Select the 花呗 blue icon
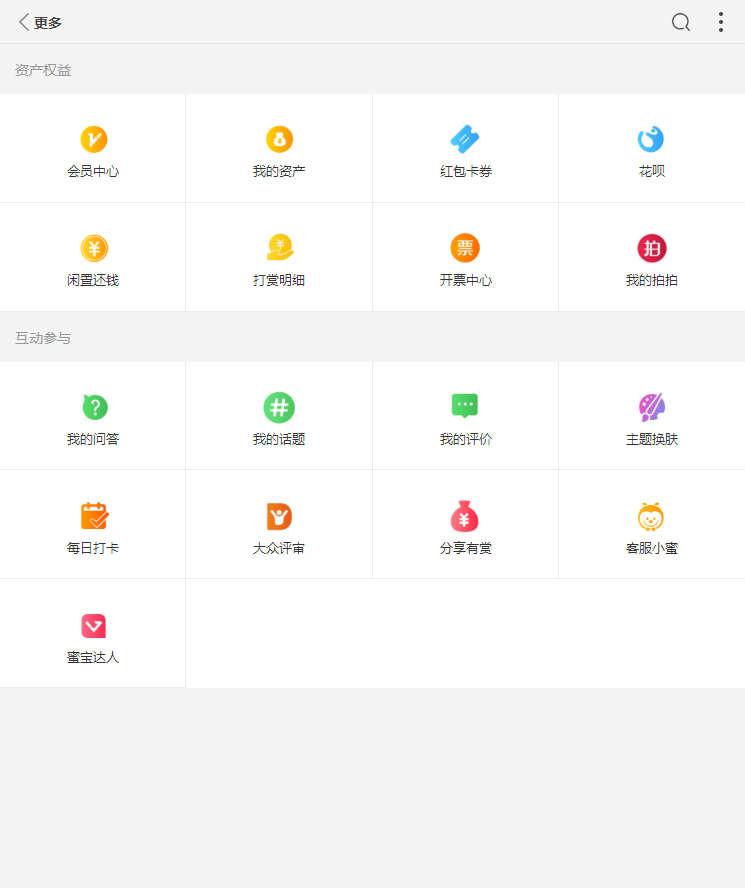The width and height of the screenshot is (745, 888). tap(651, 139)
